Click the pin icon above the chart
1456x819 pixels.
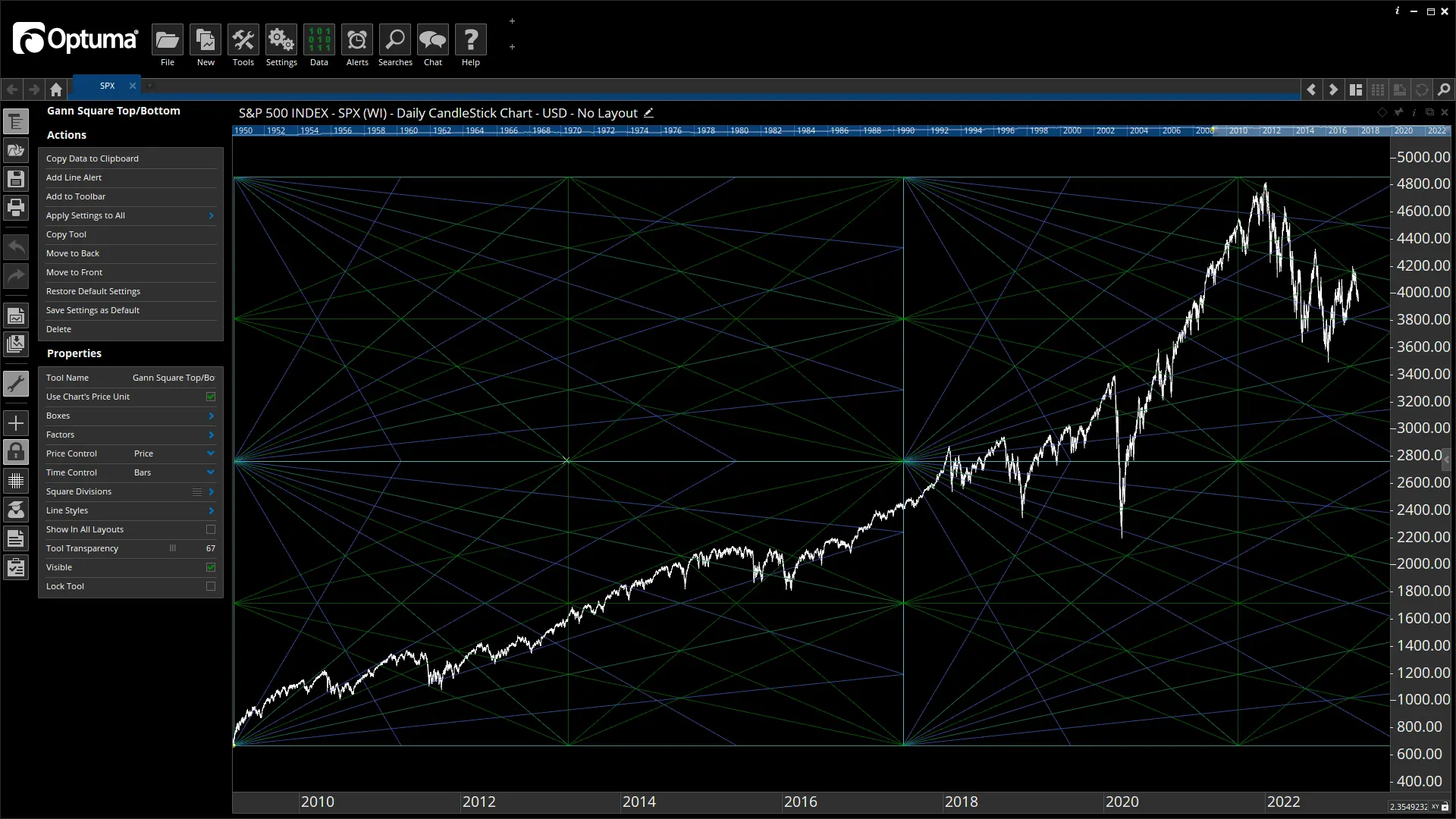click(1398, 112)
